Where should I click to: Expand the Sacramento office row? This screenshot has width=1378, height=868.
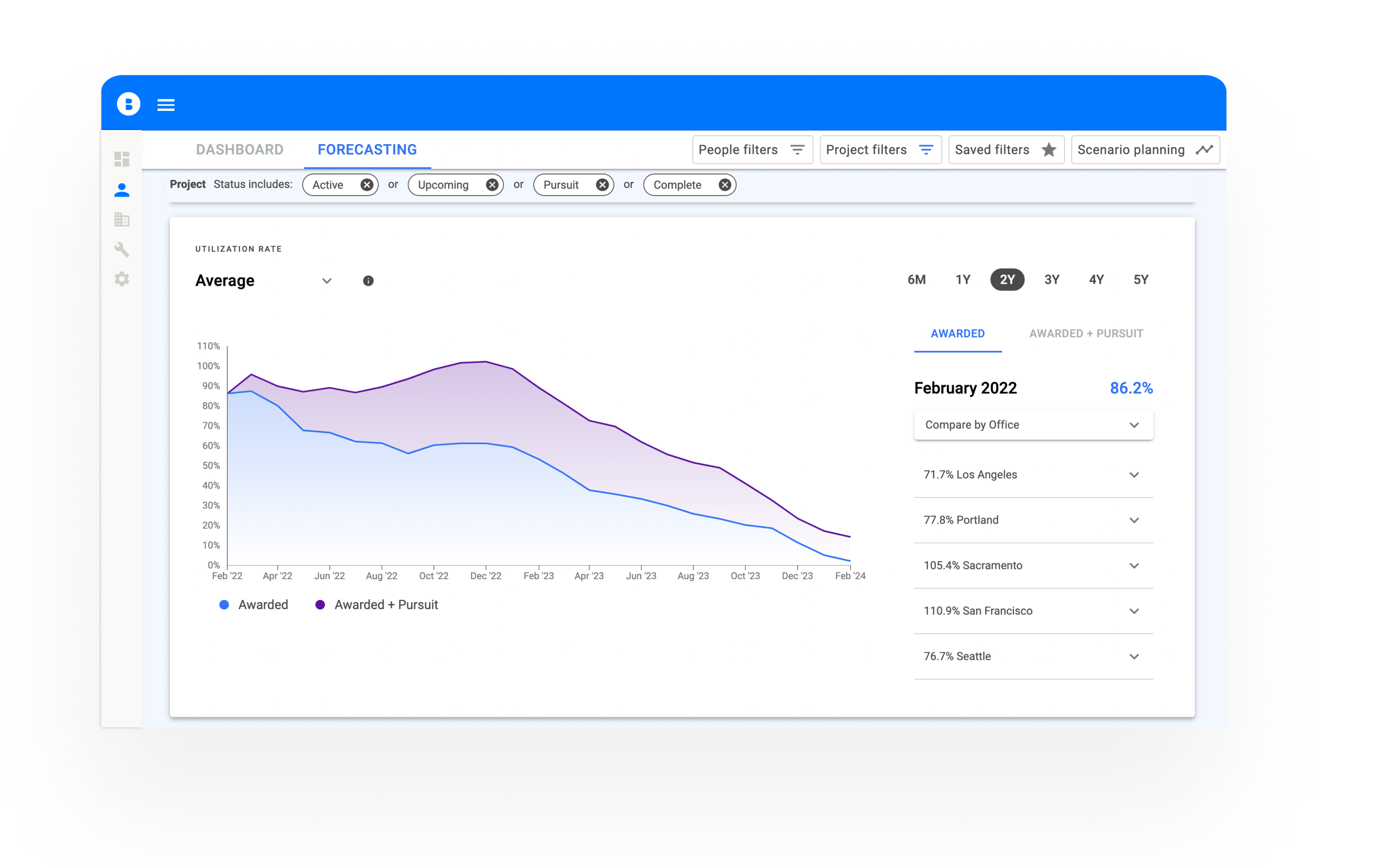click(1133, 566)
